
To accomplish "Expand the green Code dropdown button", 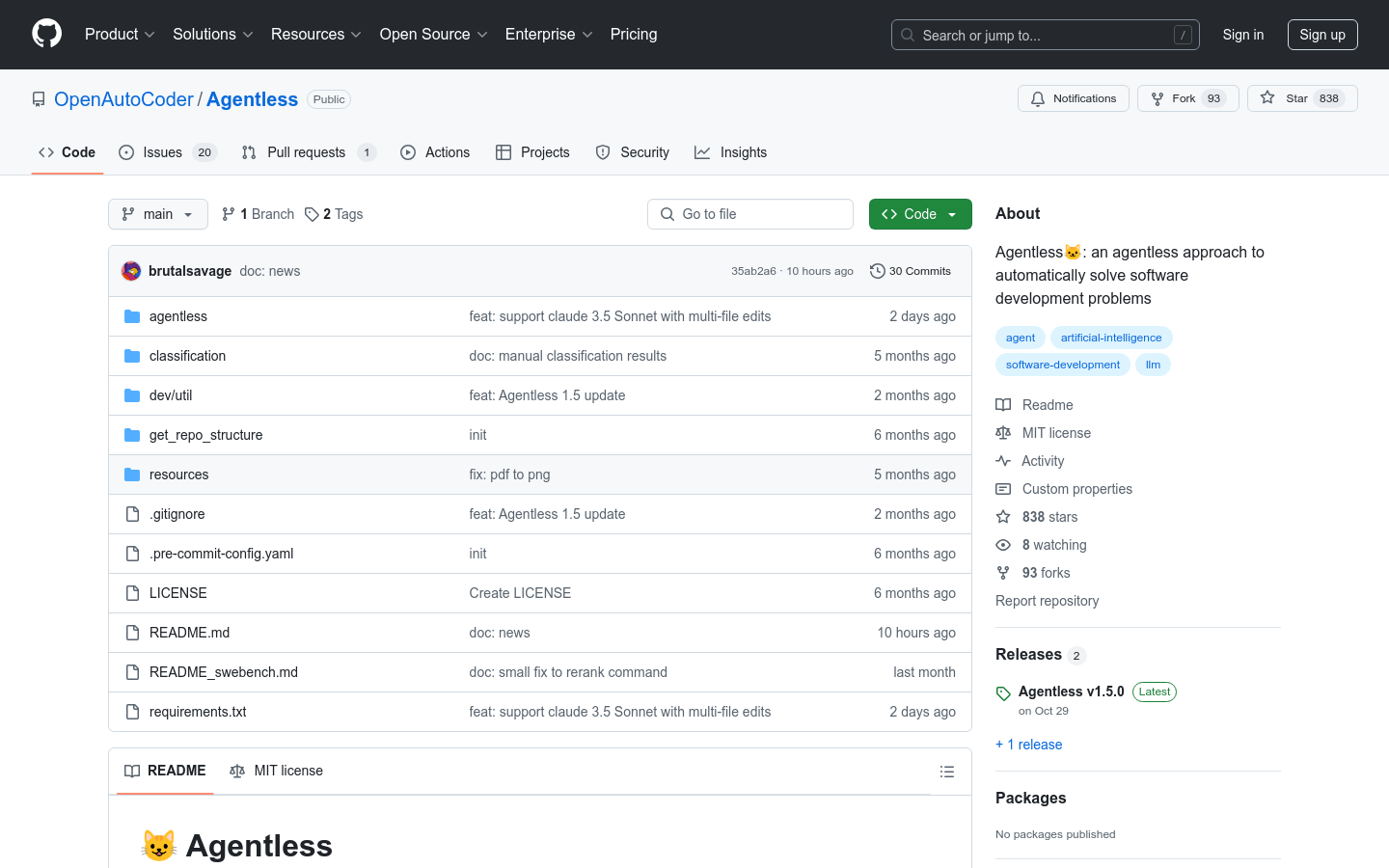I will tap(920, 214).
